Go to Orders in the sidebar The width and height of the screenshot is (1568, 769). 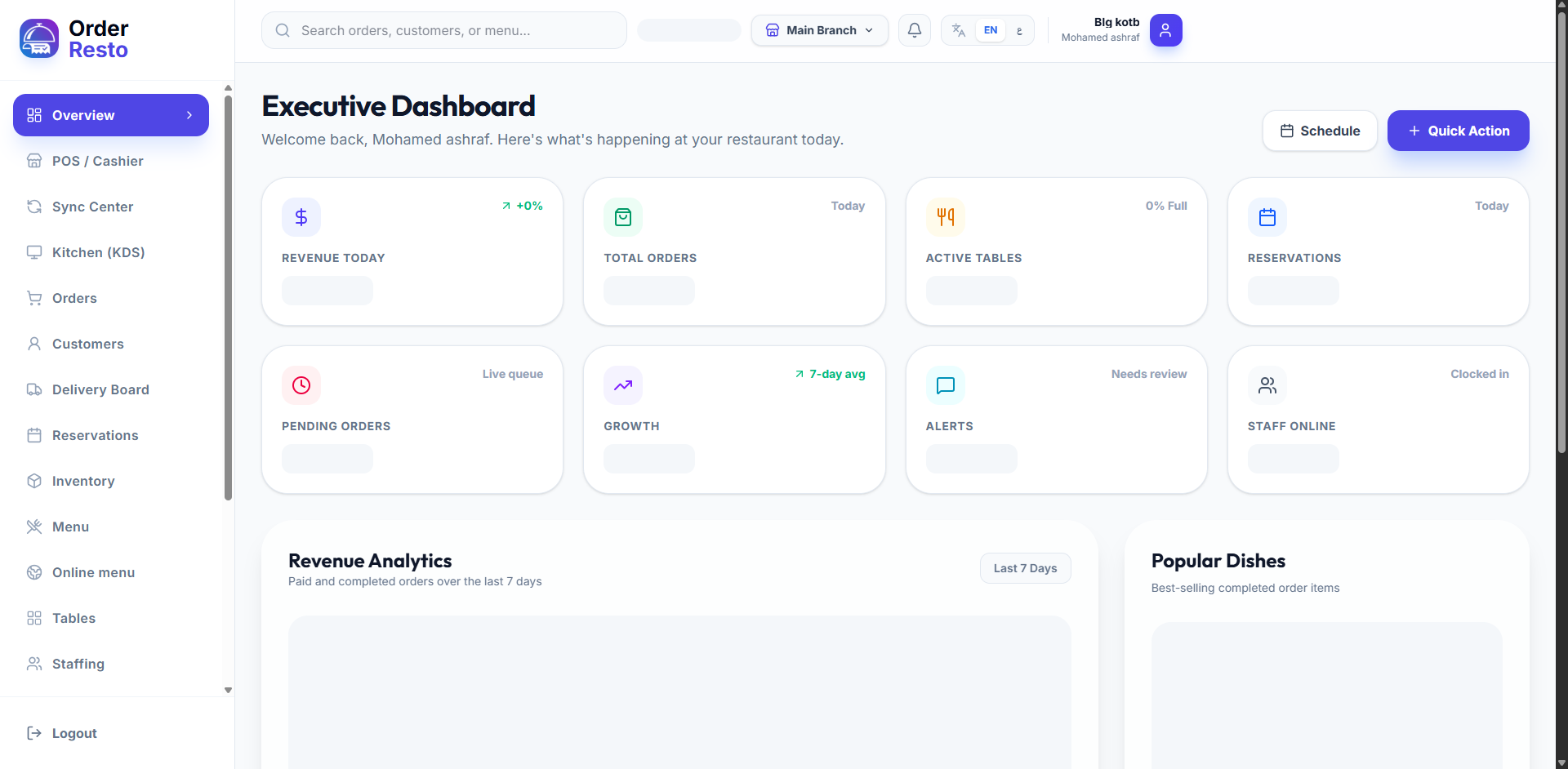pos(111,298)
